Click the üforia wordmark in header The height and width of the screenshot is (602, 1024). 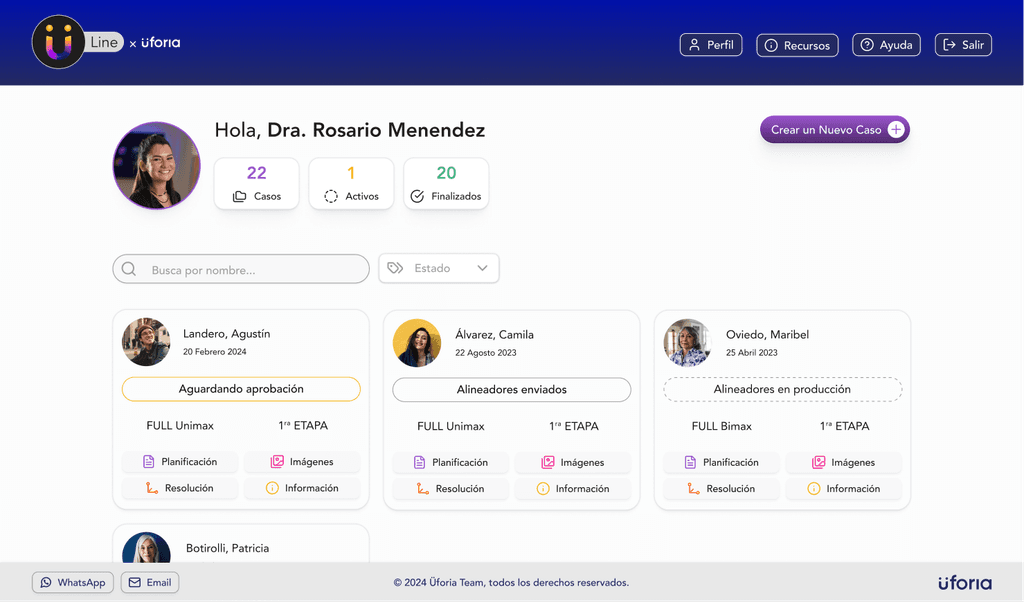[161, 42]
